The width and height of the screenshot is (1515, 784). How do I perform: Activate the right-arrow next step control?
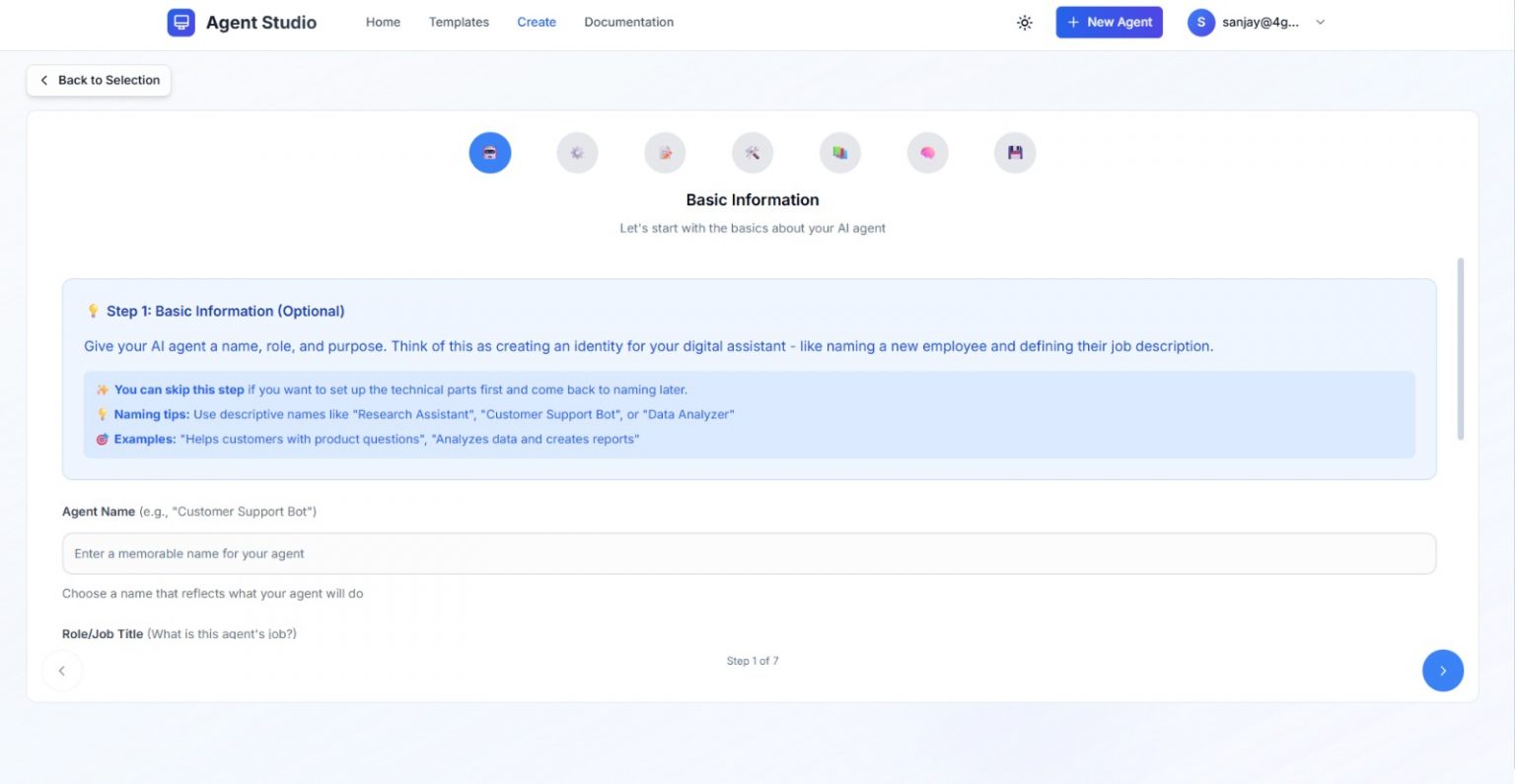coord(1443,670)
